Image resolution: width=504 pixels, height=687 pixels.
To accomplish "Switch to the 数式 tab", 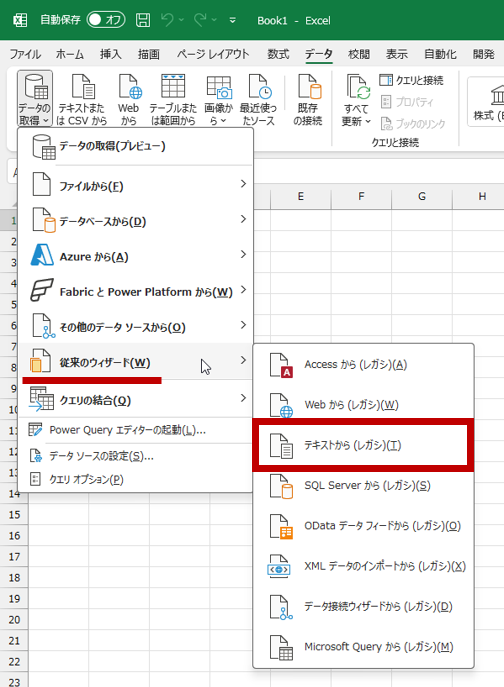I will coord(278,54).
